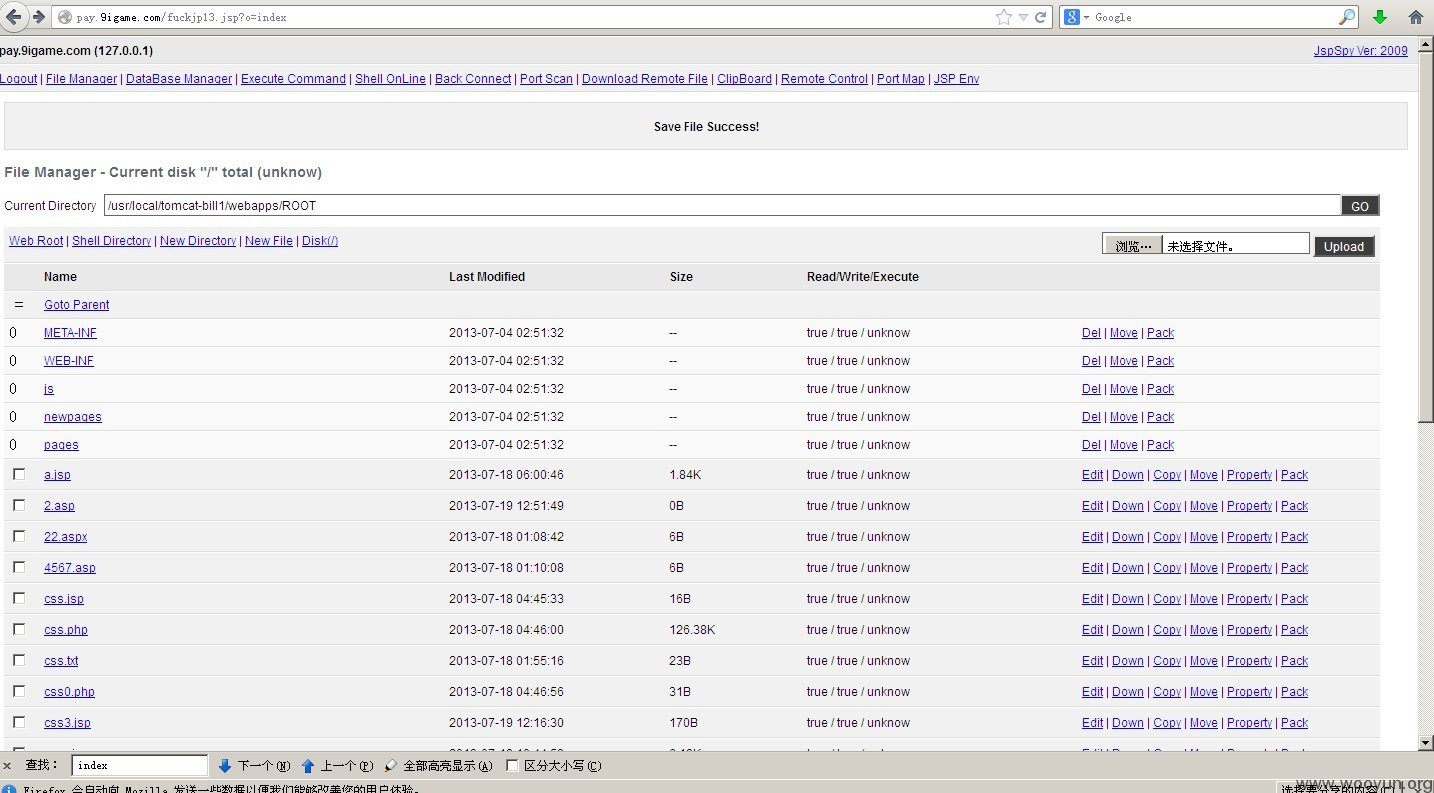Click Pack for the js folder
Viewport: 1434px width, 793px height.
pos(1160,389)
